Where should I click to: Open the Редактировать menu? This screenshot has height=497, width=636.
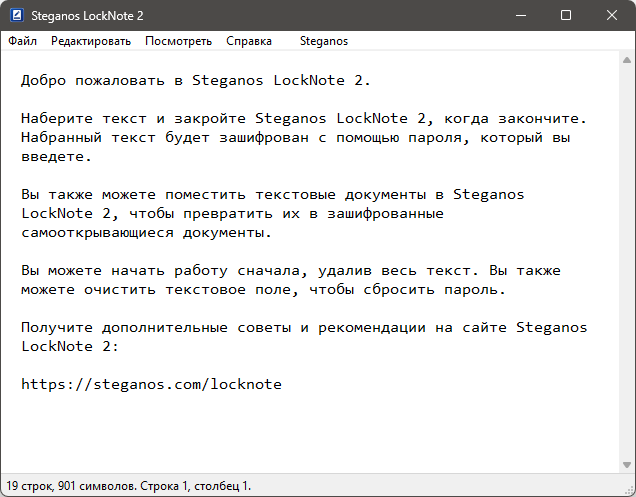[x=91, y=41]
